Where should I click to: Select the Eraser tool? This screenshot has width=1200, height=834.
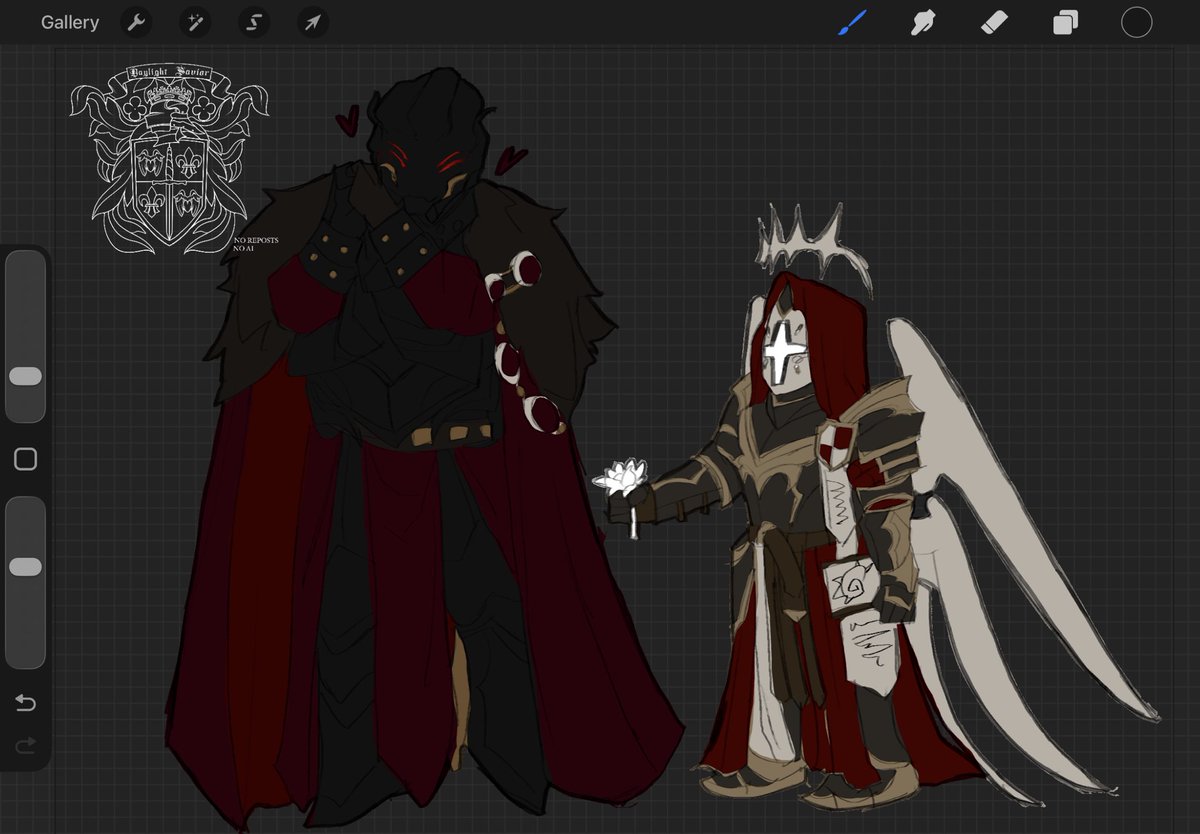(x=995, y=22)
